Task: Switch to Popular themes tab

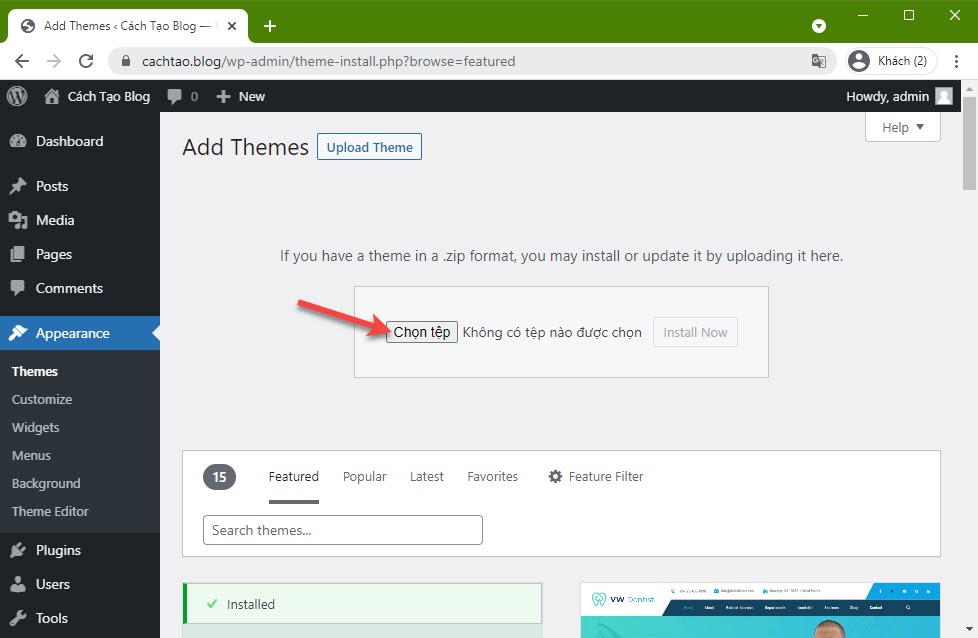Action: [364, 476]
